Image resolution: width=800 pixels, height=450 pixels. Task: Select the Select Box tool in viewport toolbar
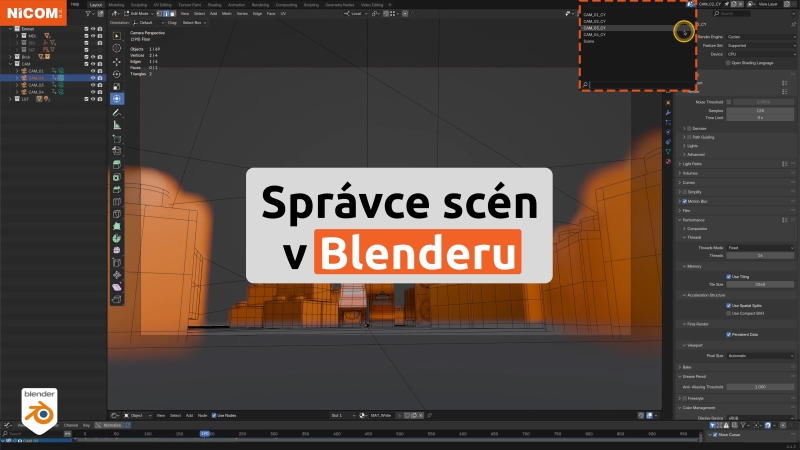coord(117,36)
